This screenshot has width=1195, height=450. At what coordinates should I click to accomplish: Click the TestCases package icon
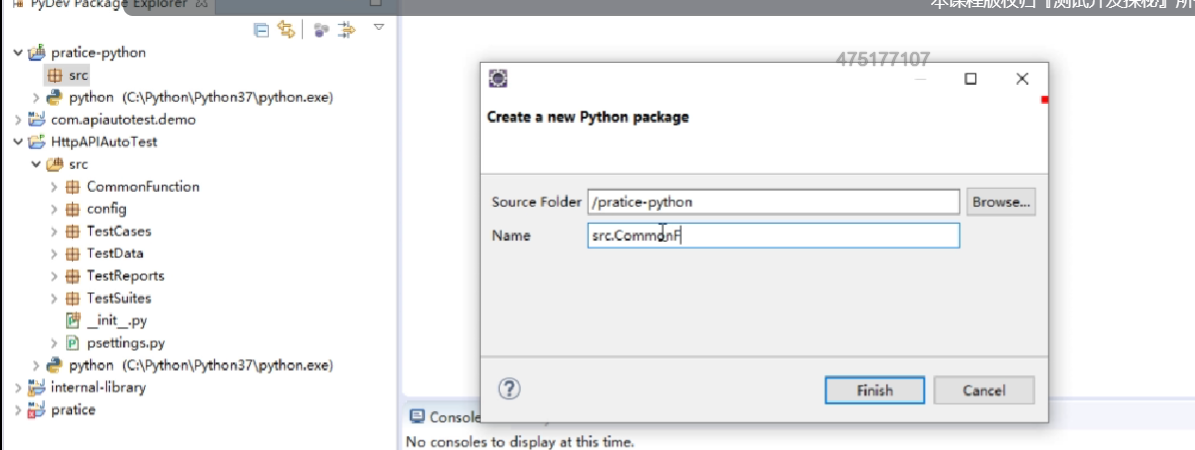[72, 231]
